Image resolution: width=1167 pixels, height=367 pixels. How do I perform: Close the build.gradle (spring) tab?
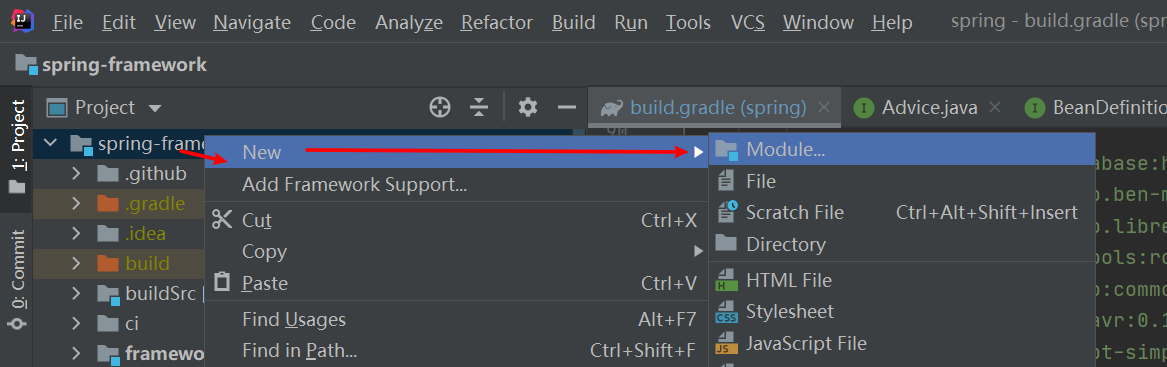[x=823, y=107]
